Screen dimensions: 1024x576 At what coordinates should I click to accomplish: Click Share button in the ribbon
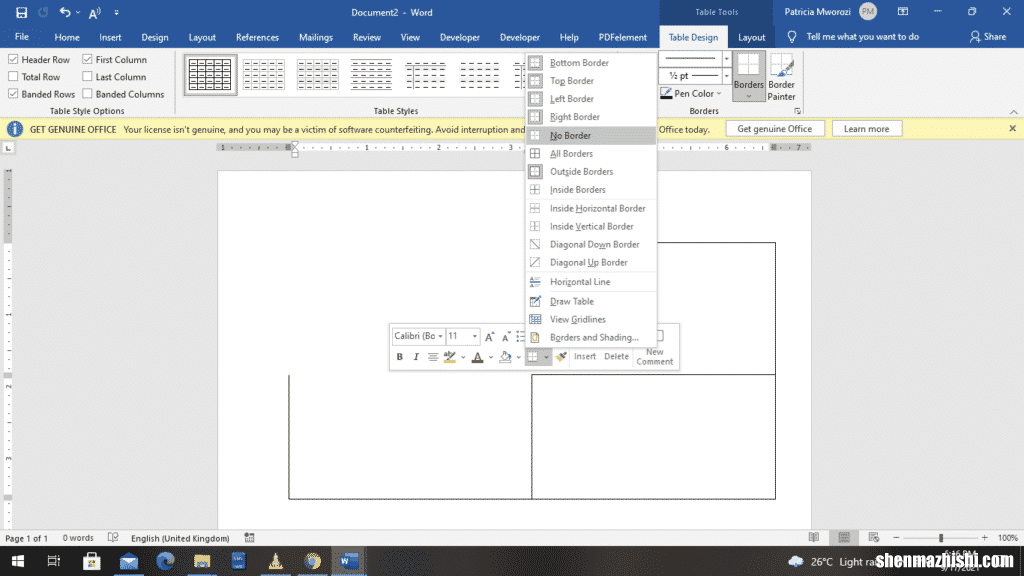[987, 37]
